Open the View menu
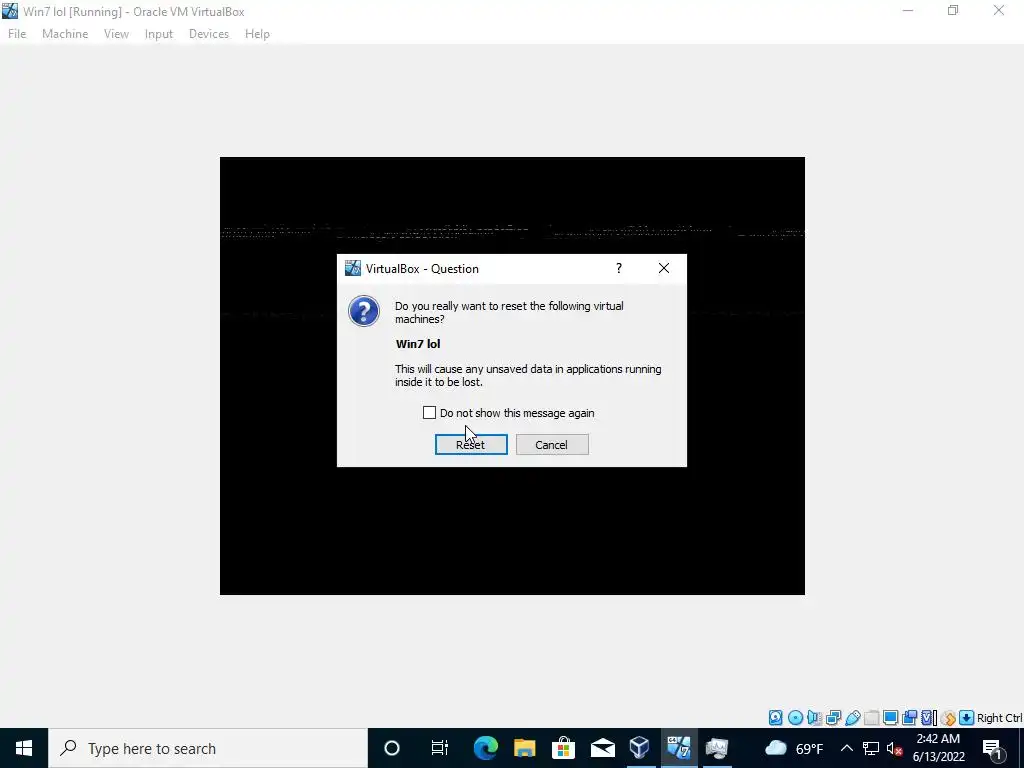 click(x=116, y=34)
